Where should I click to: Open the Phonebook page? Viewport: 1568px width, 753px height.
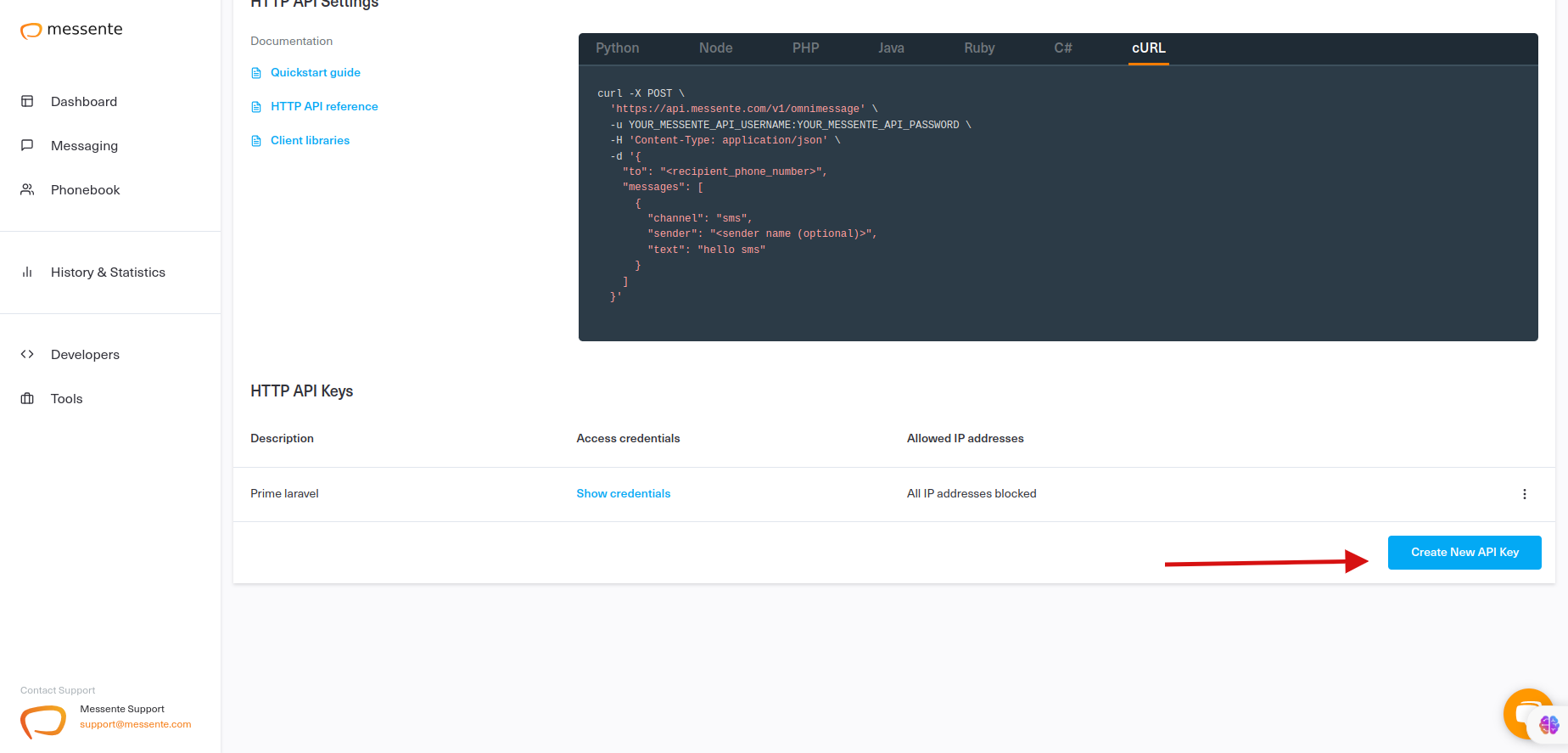coord(85,189)
